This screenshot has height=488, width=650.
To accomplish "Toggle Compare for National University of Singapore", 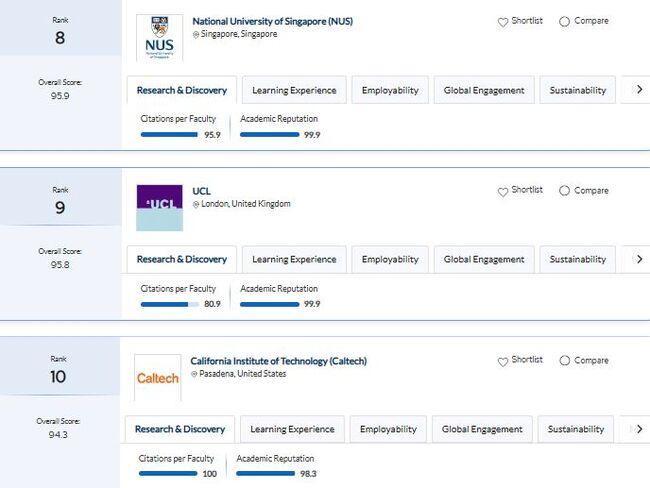I will click(x=564, y=21).
